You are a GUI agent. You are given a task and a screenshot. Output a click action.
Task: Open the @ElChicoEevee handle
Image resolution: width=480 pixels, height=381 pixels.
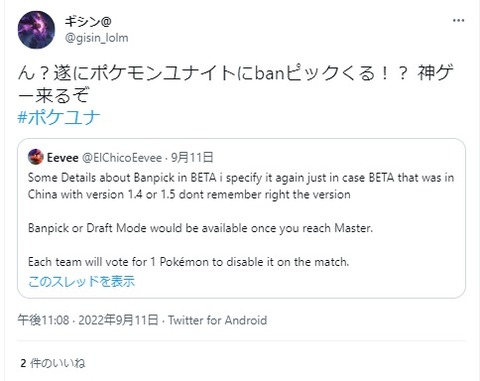[x=122, y=157]
